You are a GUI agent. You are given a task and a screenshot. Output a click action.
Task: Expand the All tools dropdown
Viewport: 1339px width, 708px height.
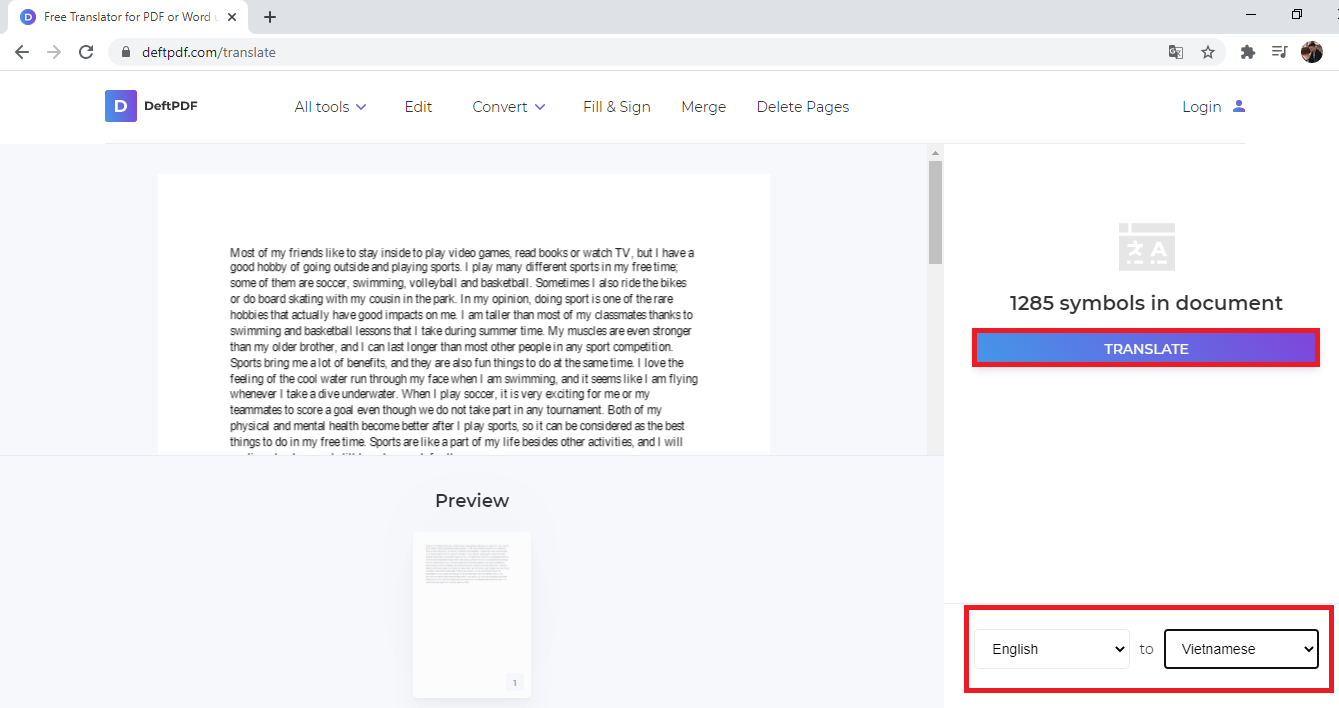click(330, 107)
